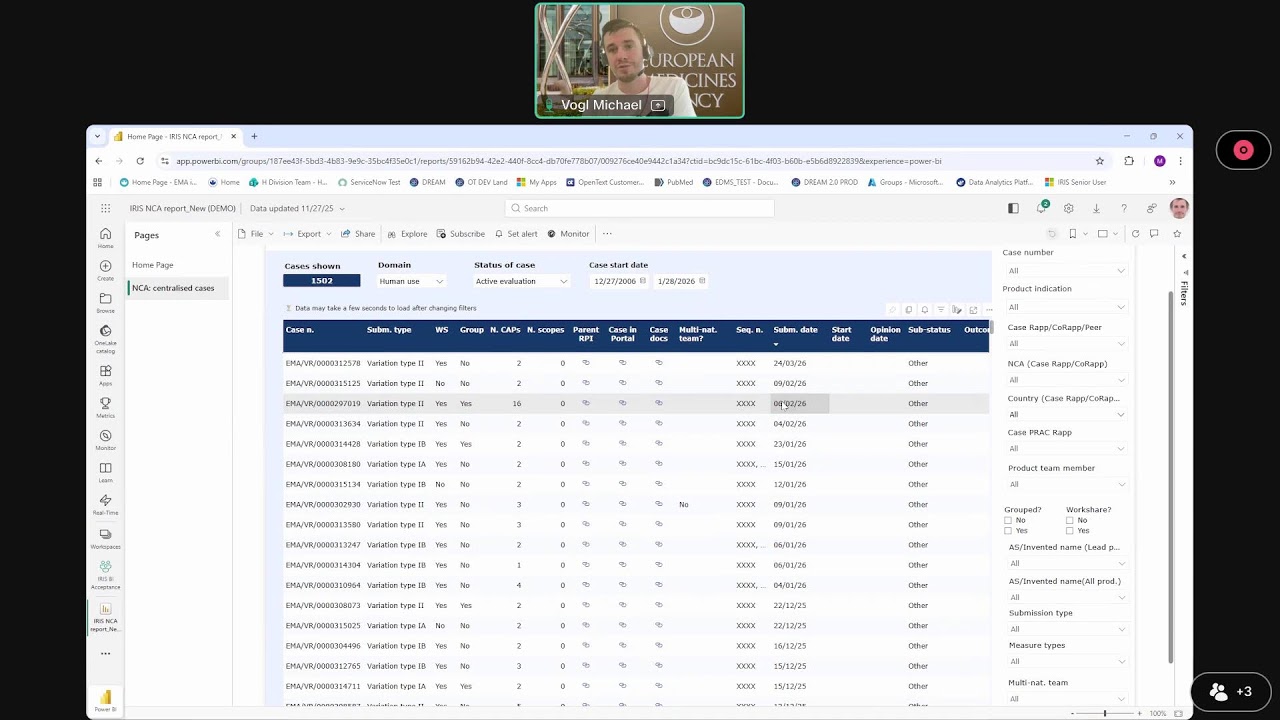The image size is (1280, 720).
Task: Click the Explore button
Action: tap(407, 234)
